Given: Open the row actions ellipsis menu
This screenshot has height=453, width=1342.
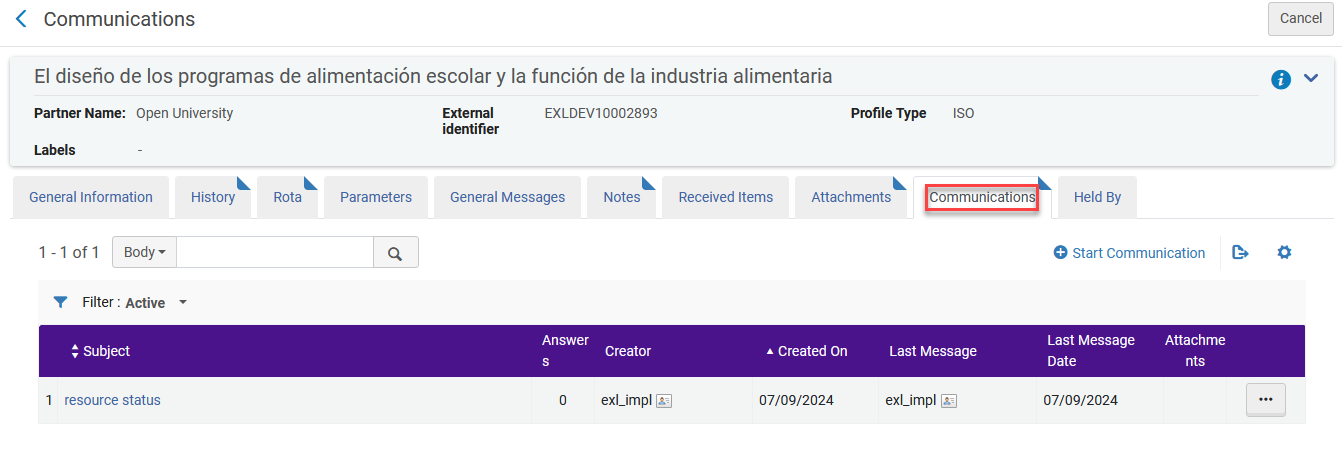Looking at the screenshot, I should click(x=1265, y=400).
